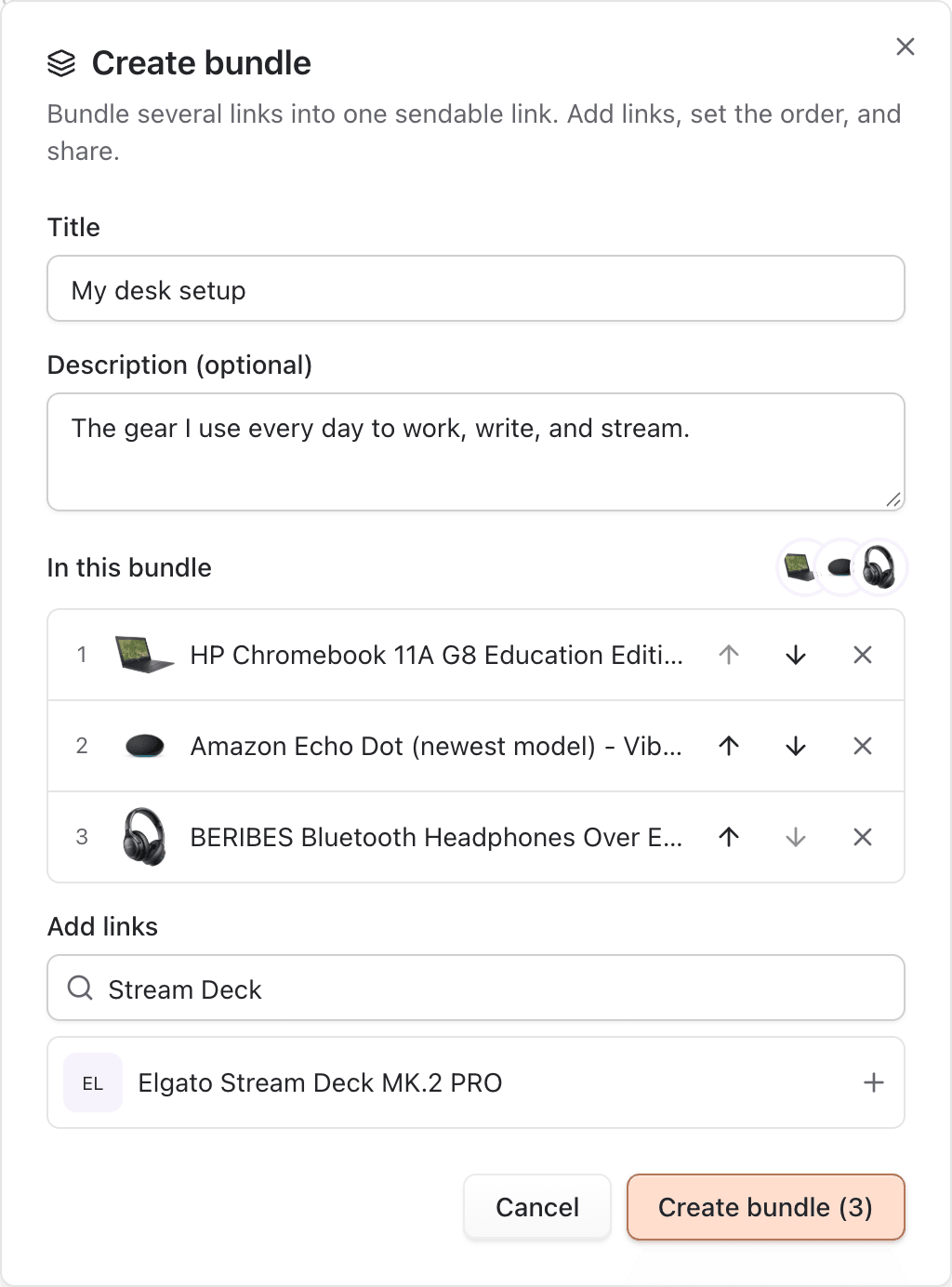Move BERIBES Headphones item down
Image resolution: width=952 pixels, height=1287 pixels.
point(796,837)
